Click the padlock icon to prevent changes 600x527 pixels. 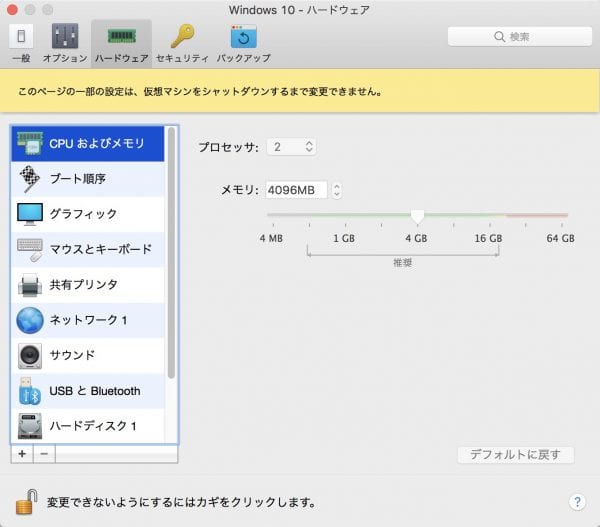pos(26,502)
